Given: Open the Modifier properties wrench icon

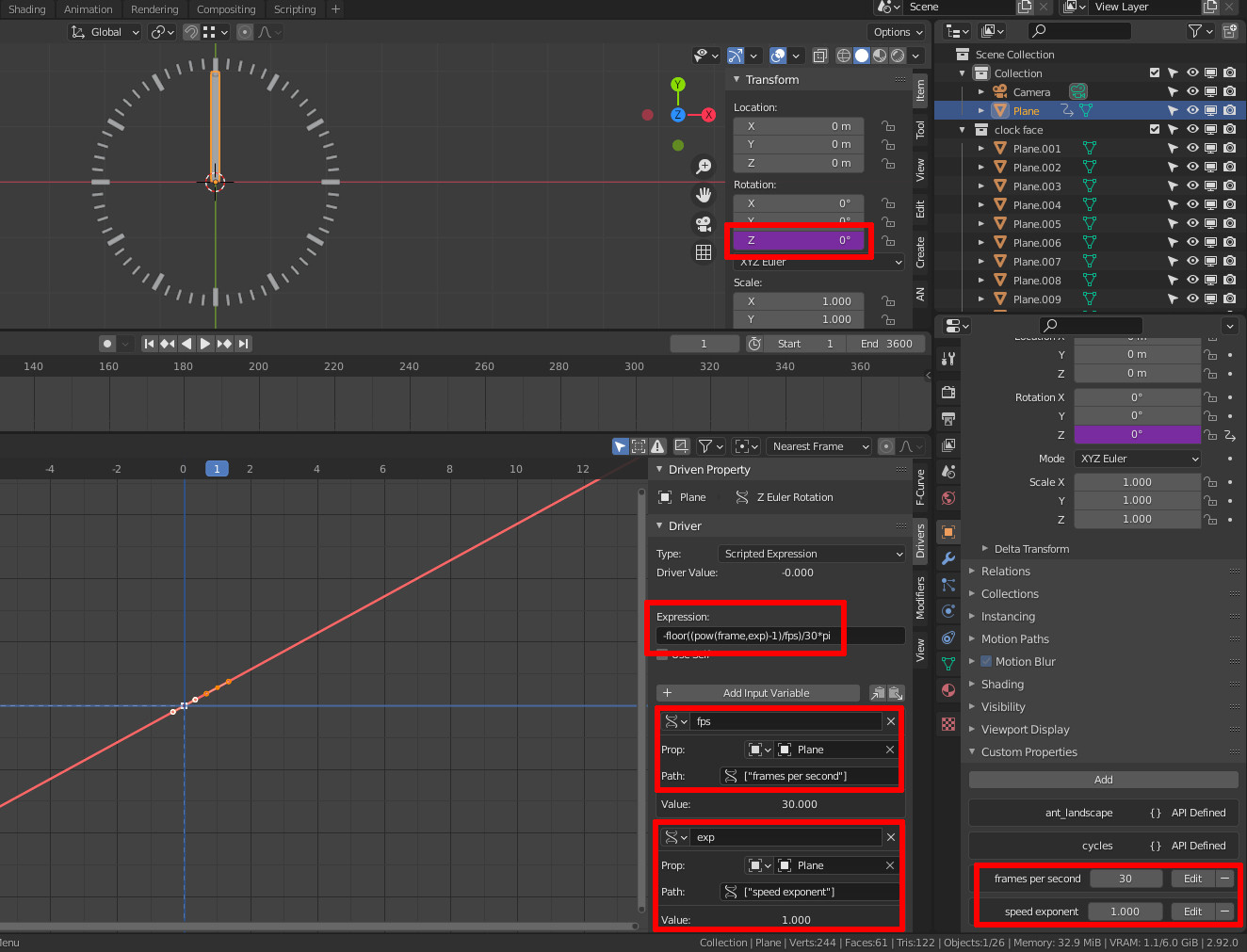Looking at the screenshot, I should [948, 558].
